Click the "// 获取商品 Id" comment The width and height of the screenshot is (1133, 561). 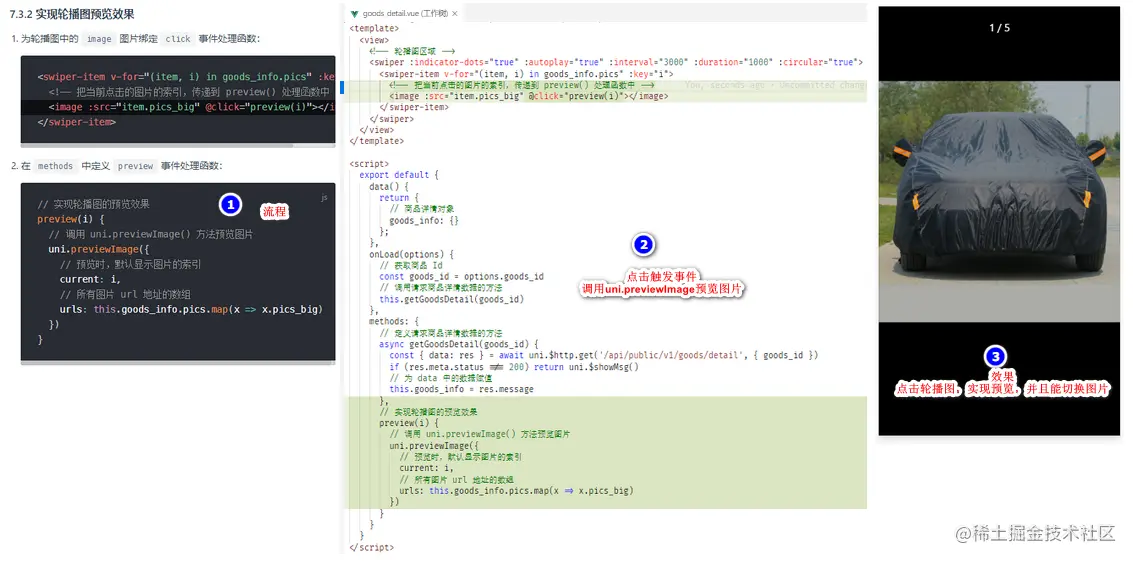pyautogui.click(x=410, y=265)
